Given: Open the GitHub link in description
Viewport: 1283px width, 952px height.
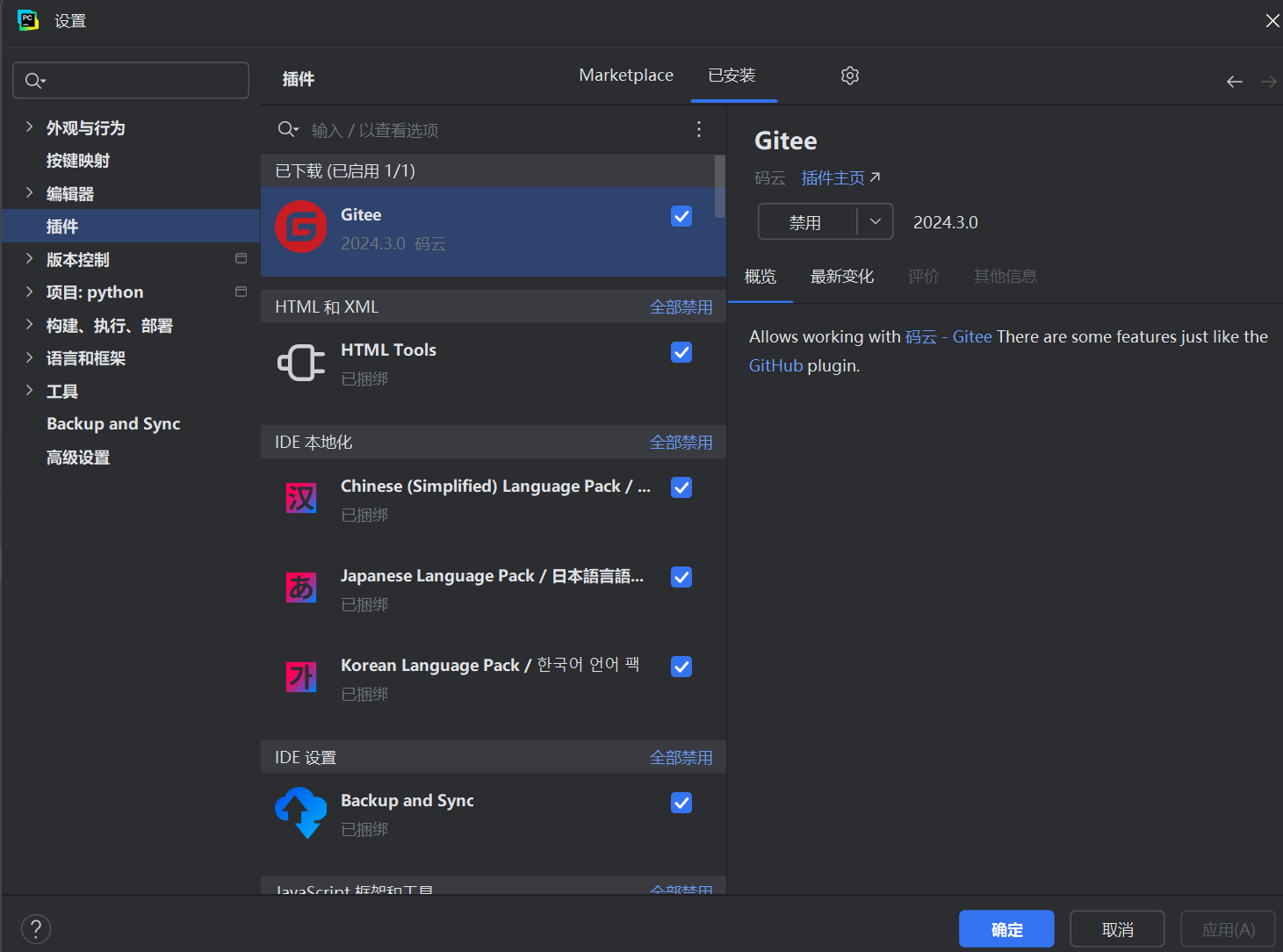Looking at the screenshot, I should coord(776,365).
